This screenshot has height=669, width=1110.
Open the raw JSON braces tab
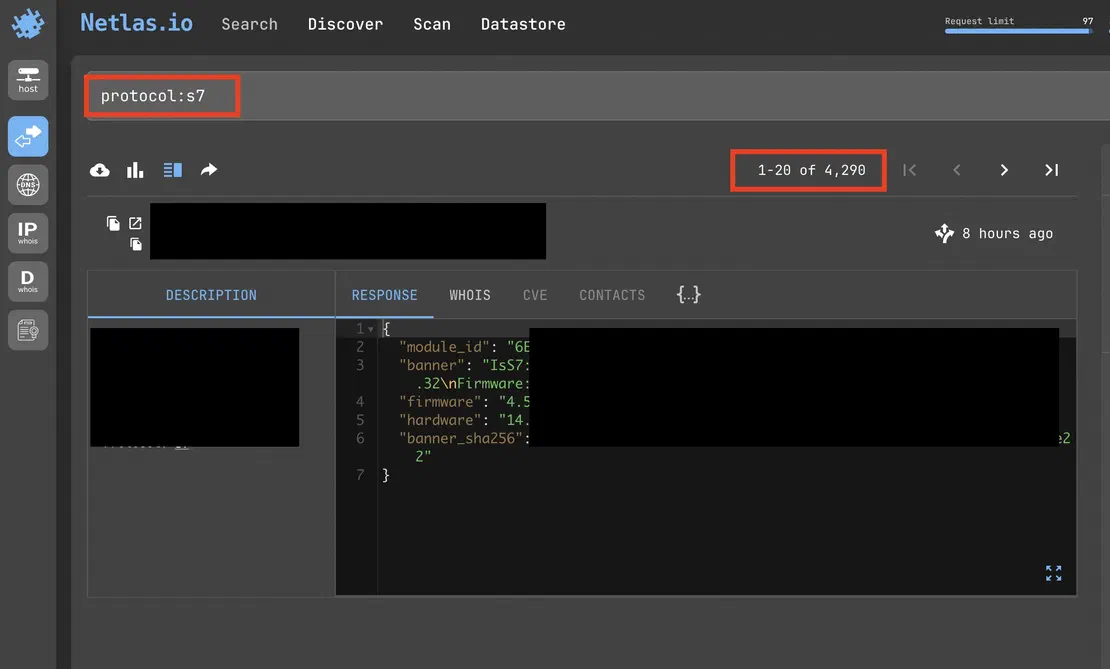(688, 295)
